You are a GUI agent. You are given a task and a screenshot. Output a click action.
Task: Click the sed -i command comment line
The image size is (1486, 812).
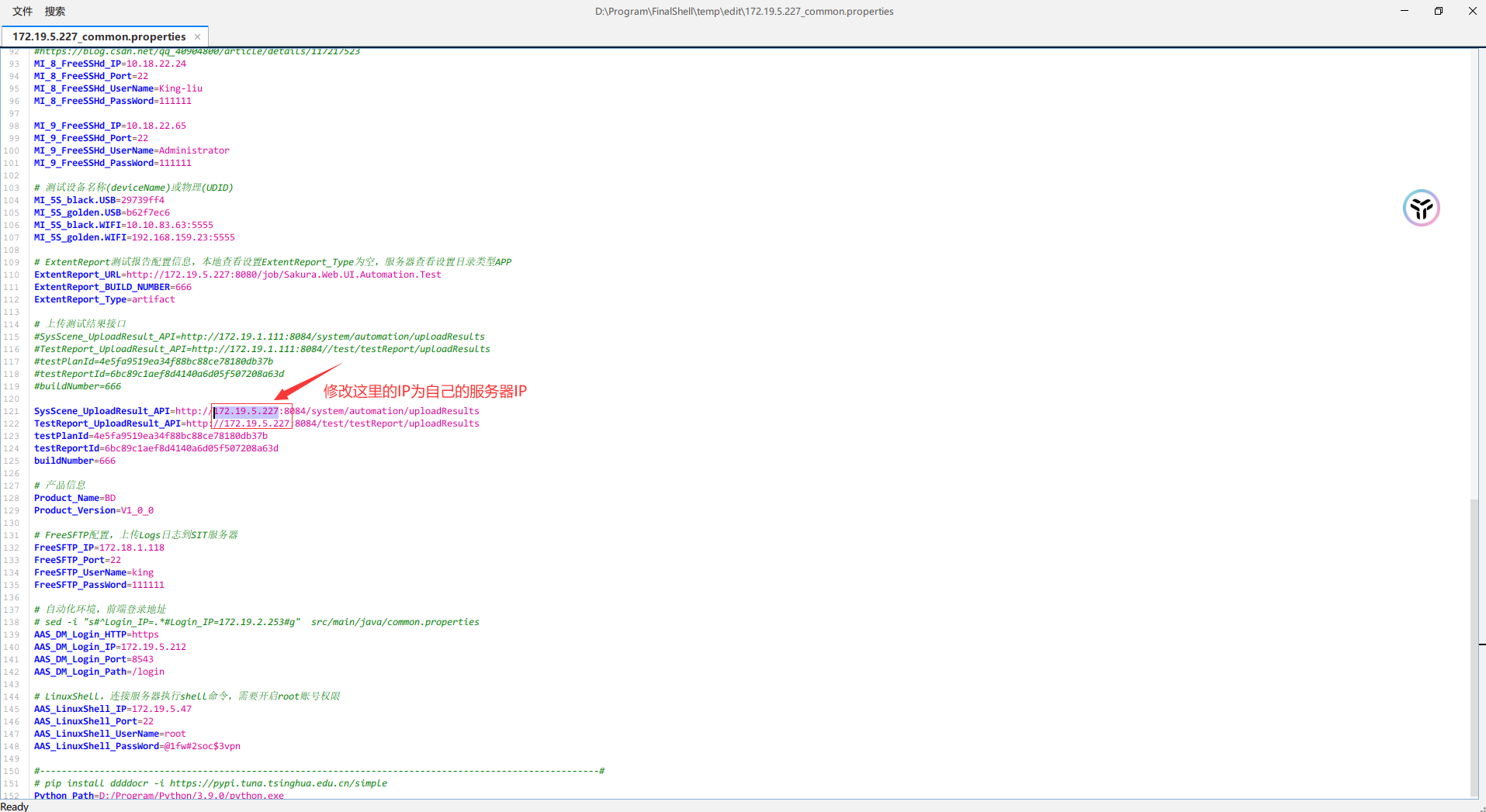(257, 622)
